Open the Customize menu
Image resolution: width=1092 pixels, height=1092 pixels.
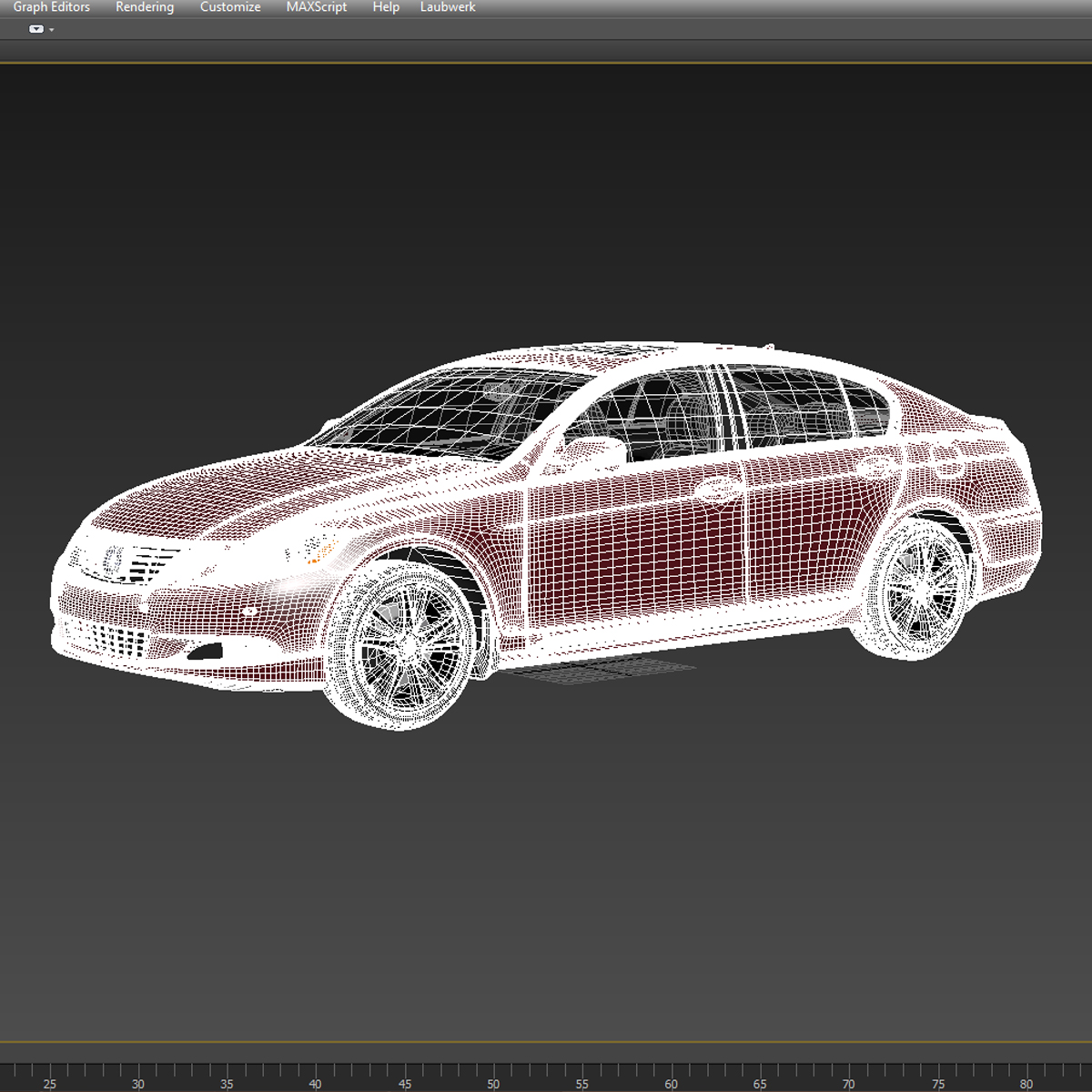228,7
